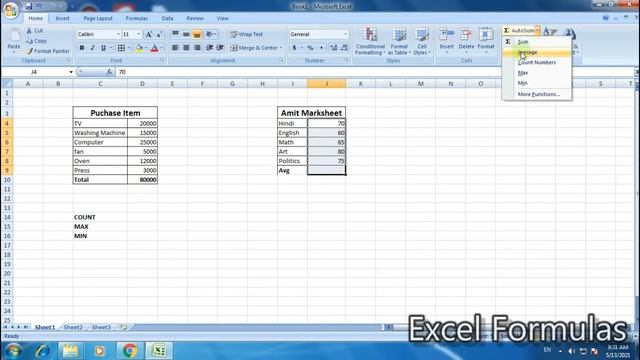640x360 pixels.
Task: Toggle top align
Action: (175, 34)
